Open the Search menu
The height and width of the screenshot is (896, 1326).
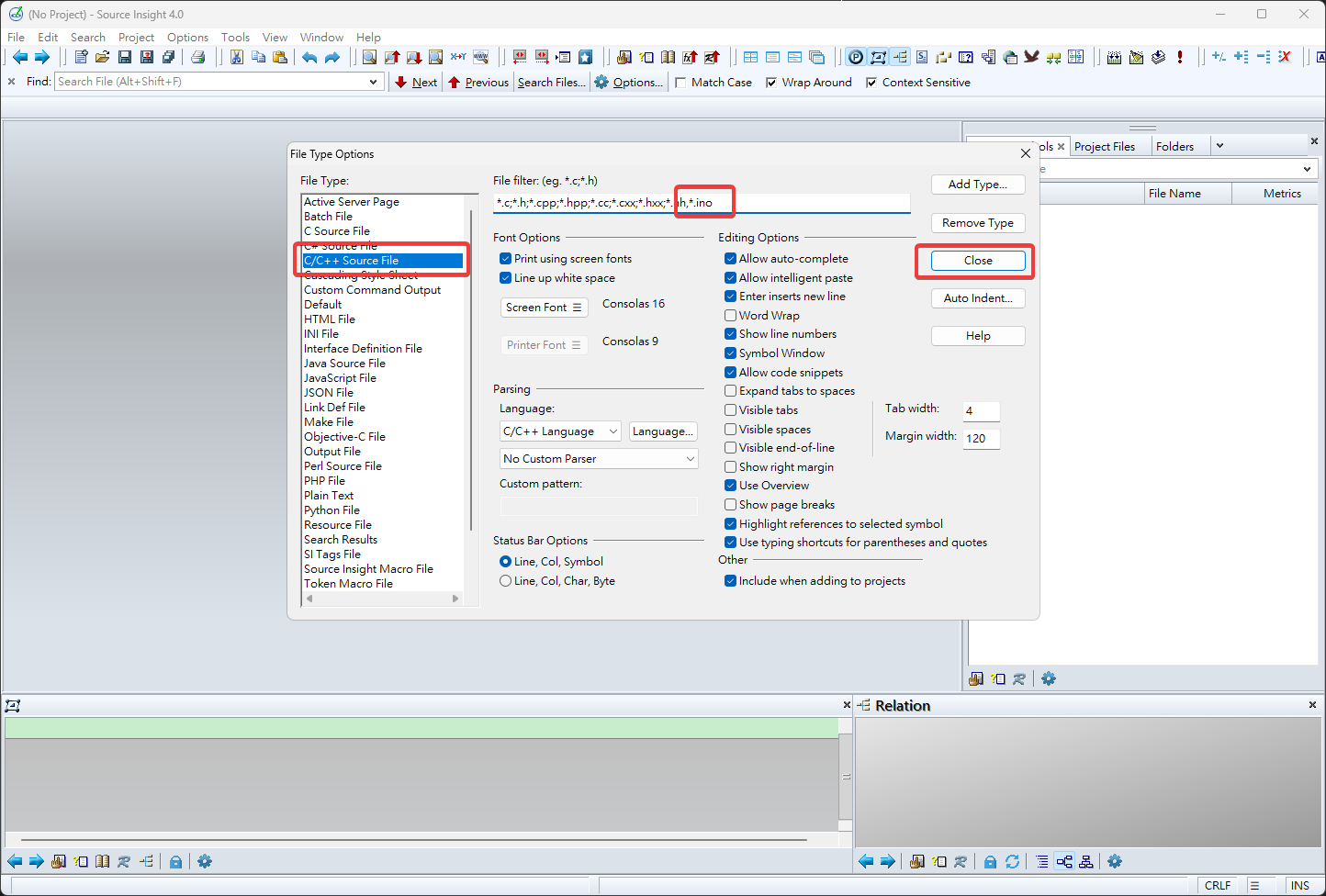88,38
